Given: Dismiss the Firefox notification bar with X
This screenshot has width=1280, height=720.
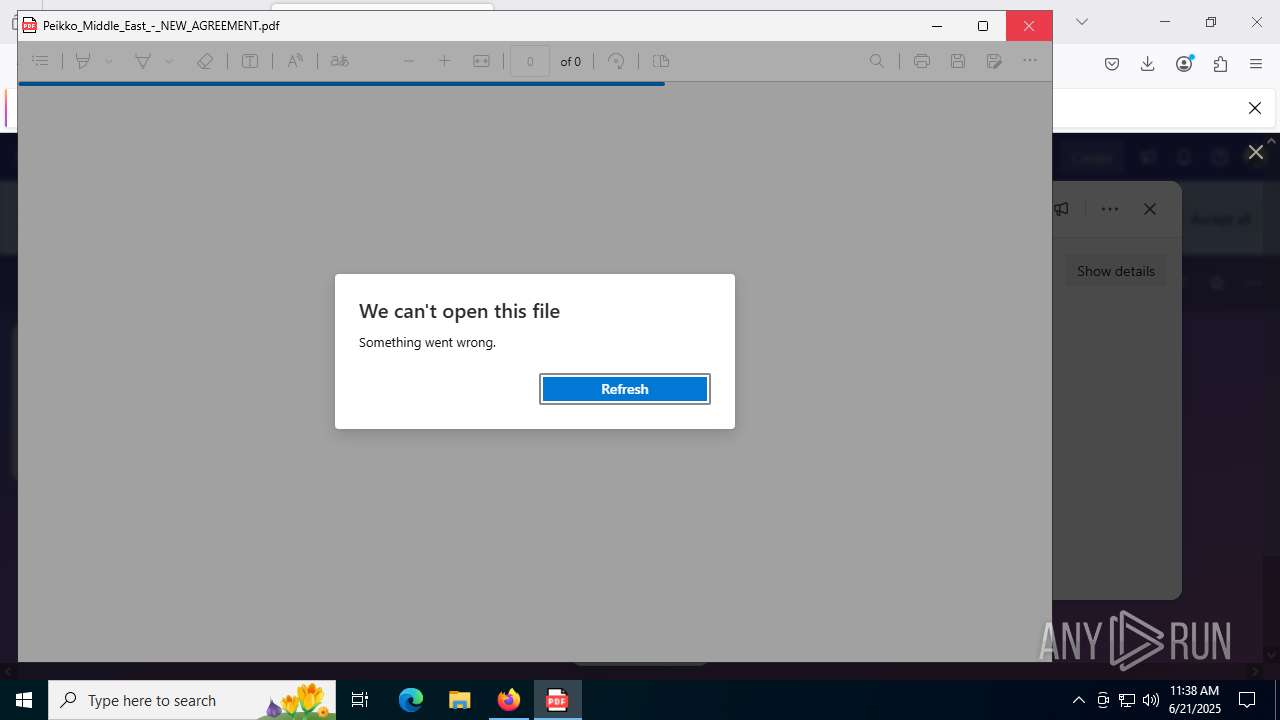Looking at the screenshot, I should tap(1255, 108).
